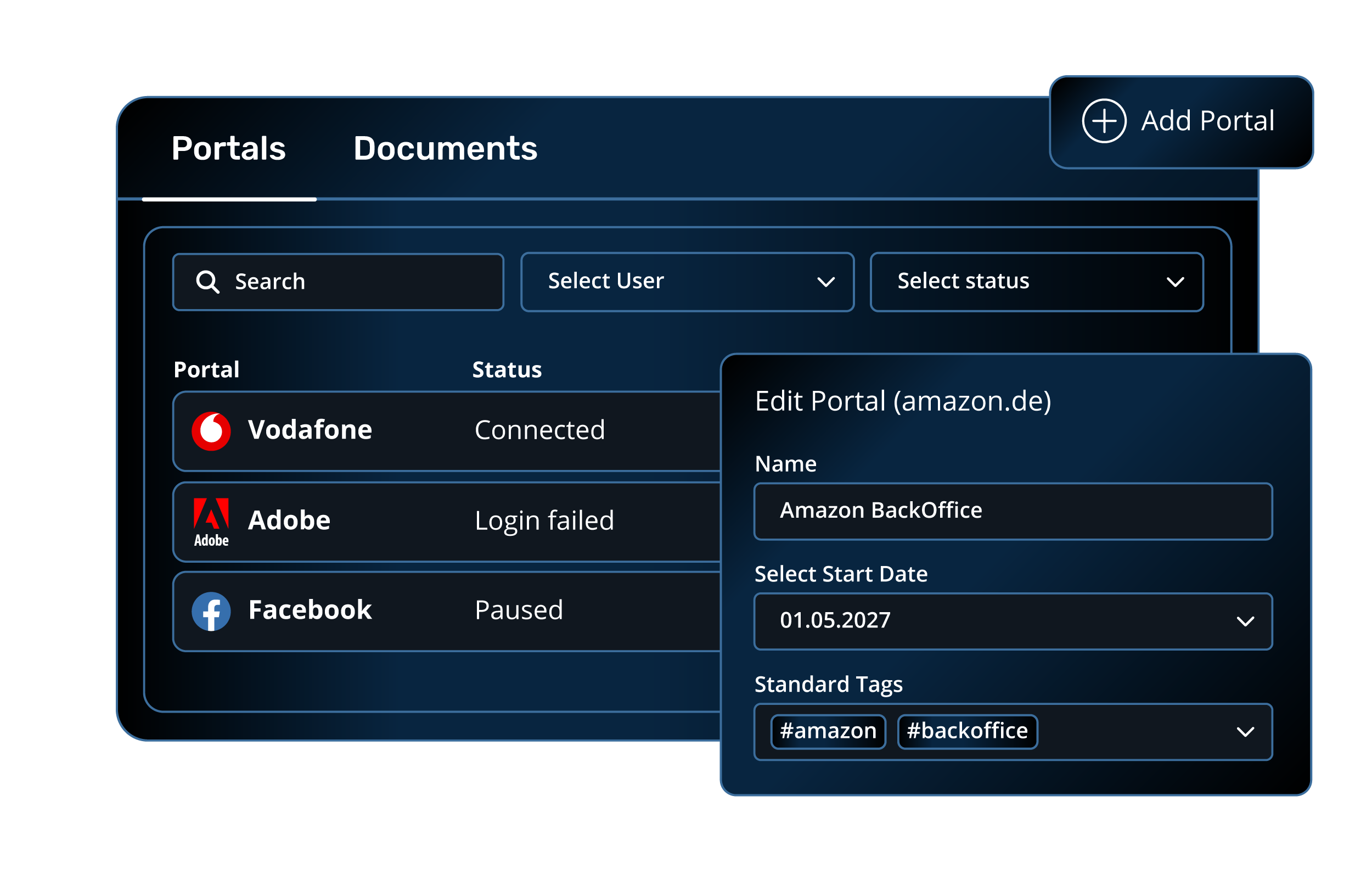Expand the Select Start Date dropdown
Image resolution: width=1372 pixels, height=874 pixels.
click(1013, 621)
